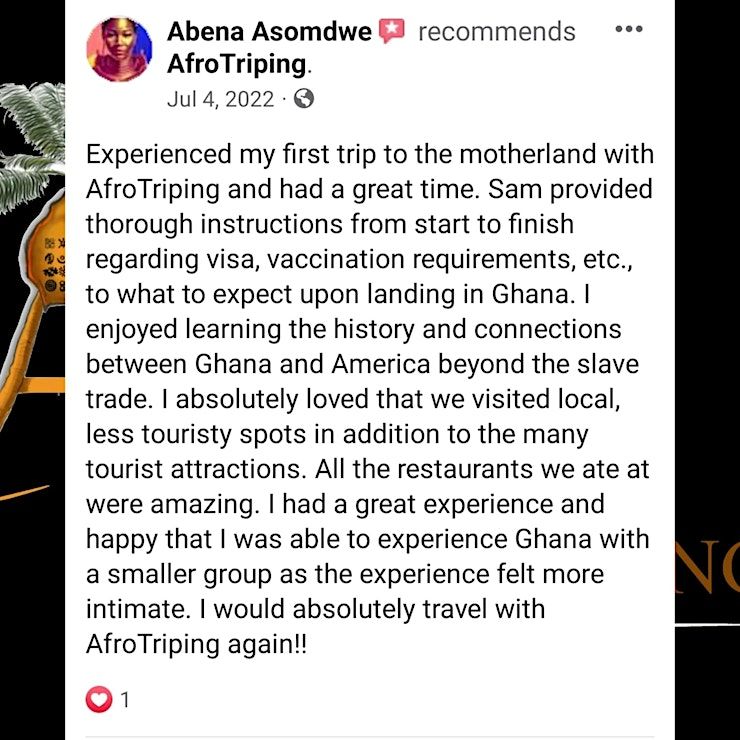The width and height of the screenshot is (740, 740).
Task: Click the word "recommends" in post header
Action: [x=496, y=32]
